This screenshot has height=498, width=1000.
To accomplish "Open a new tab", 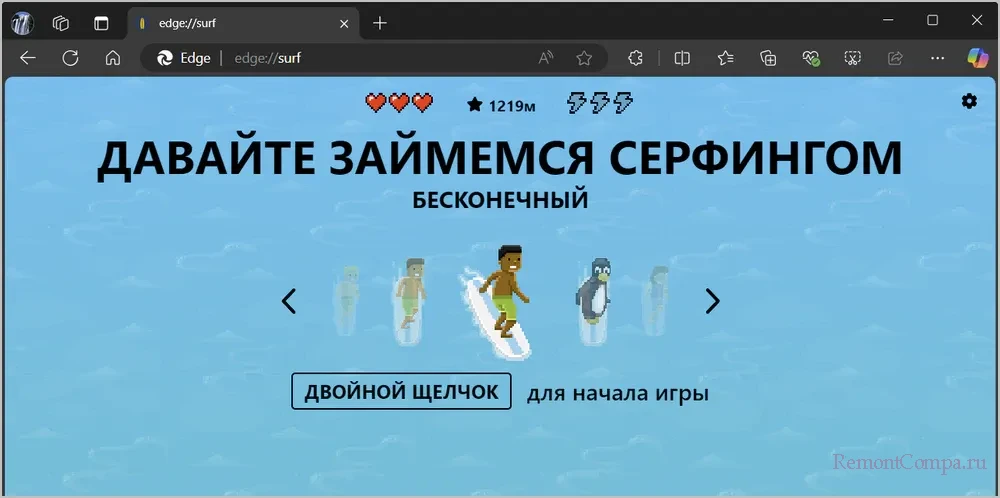I will tap(380, 22).
